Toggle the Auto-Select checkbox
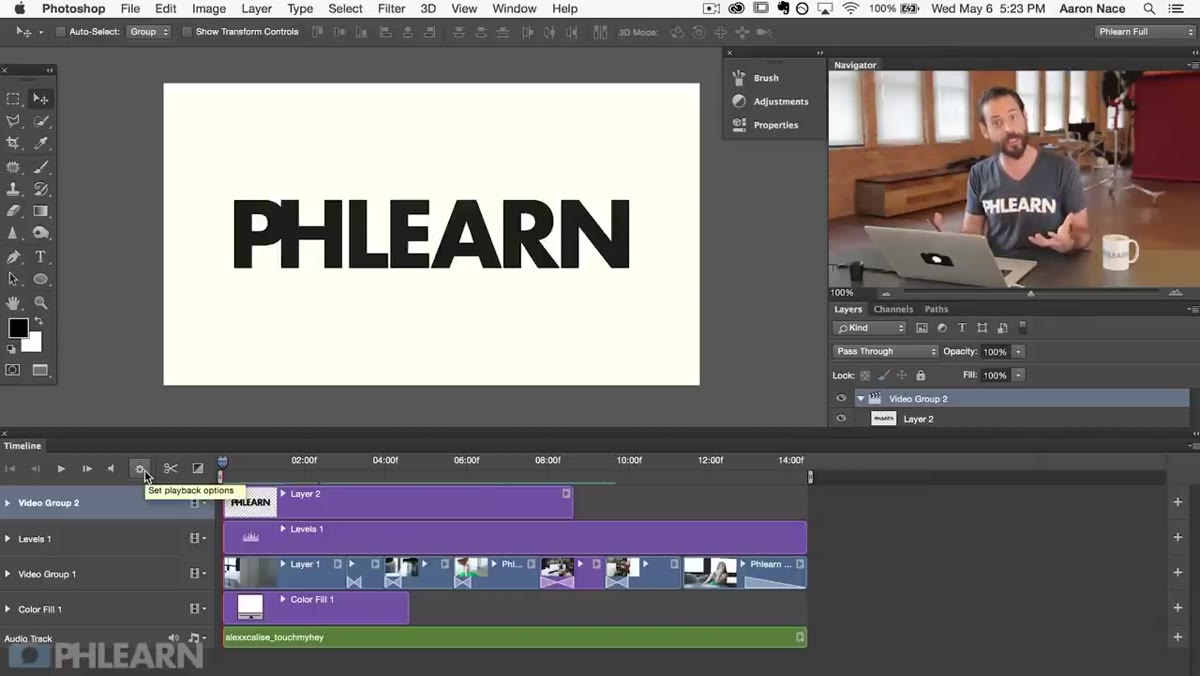The image size is (1200, 676). 60,32
